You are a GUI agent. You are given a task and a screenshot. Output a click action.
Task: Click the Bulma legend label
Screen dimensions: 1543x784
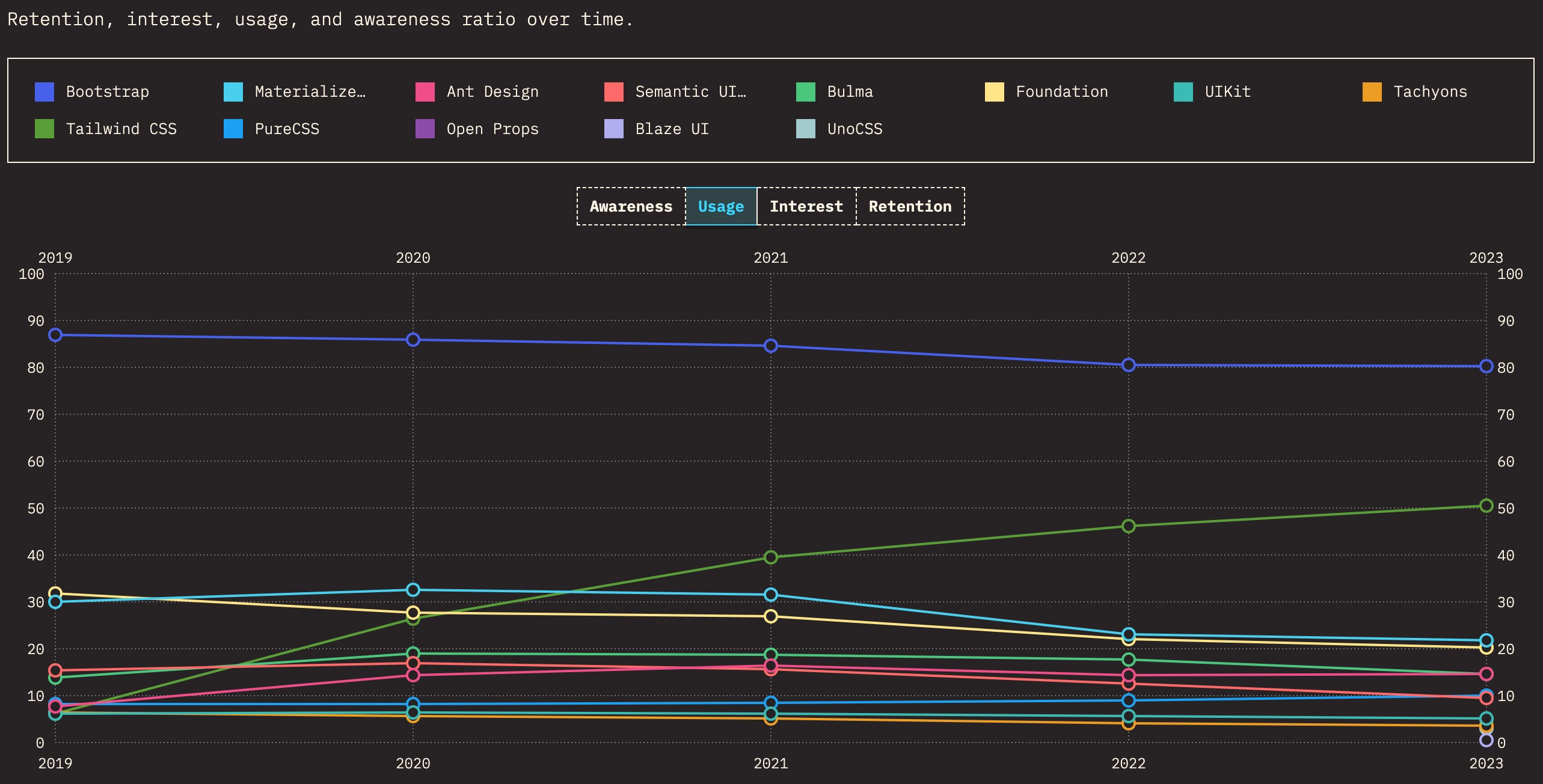[850, 92]
